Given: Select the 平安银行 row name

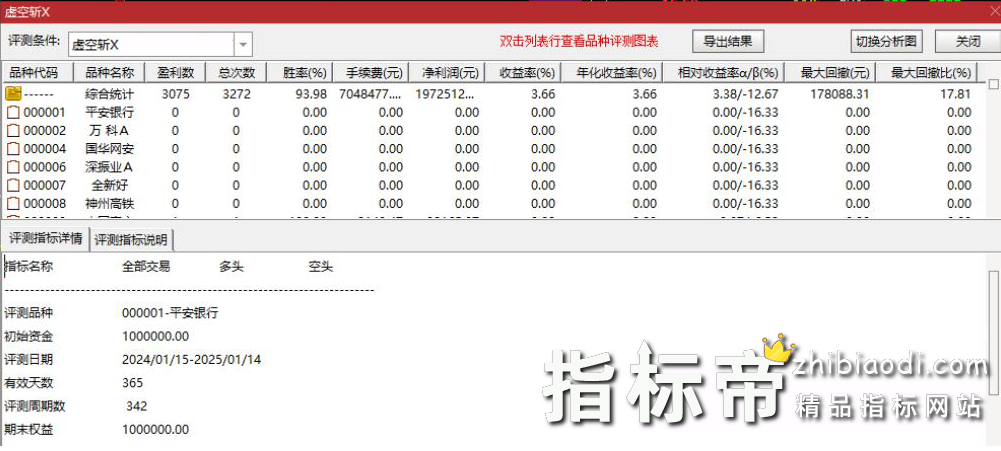Looking at the screenshot, I should [110, 112].
